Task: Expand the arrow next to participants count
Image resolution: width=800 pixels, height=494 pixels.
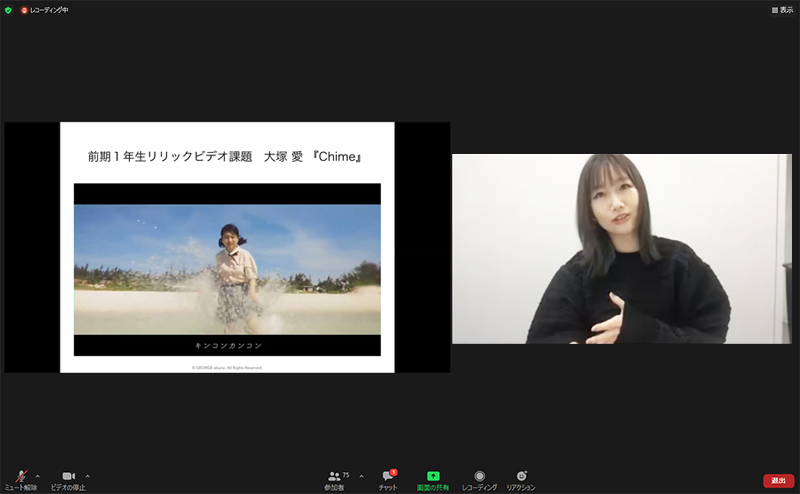Action: click(361, 475)
